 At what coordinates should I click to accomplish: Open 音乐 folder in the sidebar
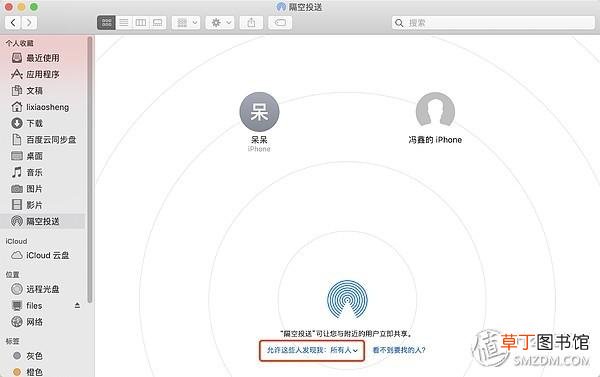[42, 172]
